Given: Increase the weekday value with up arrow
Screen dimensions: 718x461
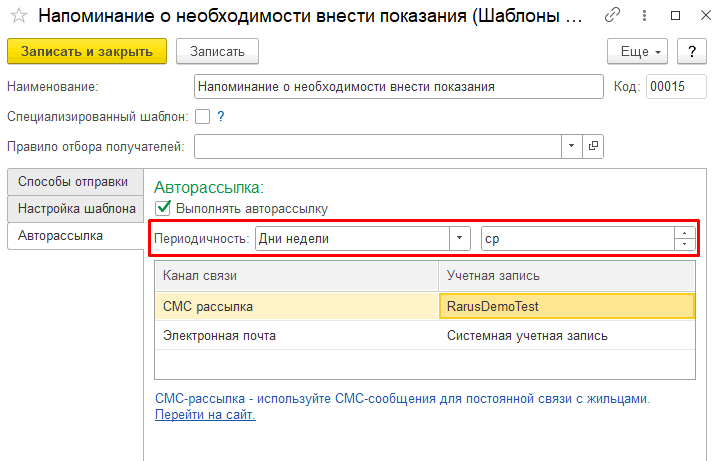Looking at the screenshot, I should pyautogui.click(x=685, y=233).
